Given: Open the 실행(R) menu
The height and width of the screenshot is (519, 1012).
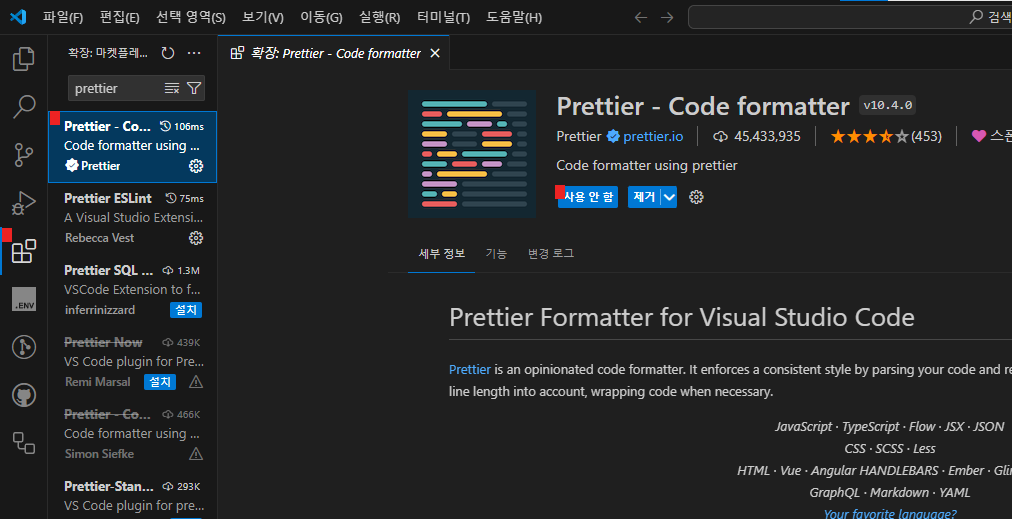Looking at the screenshot, I should tap(380, 17).
